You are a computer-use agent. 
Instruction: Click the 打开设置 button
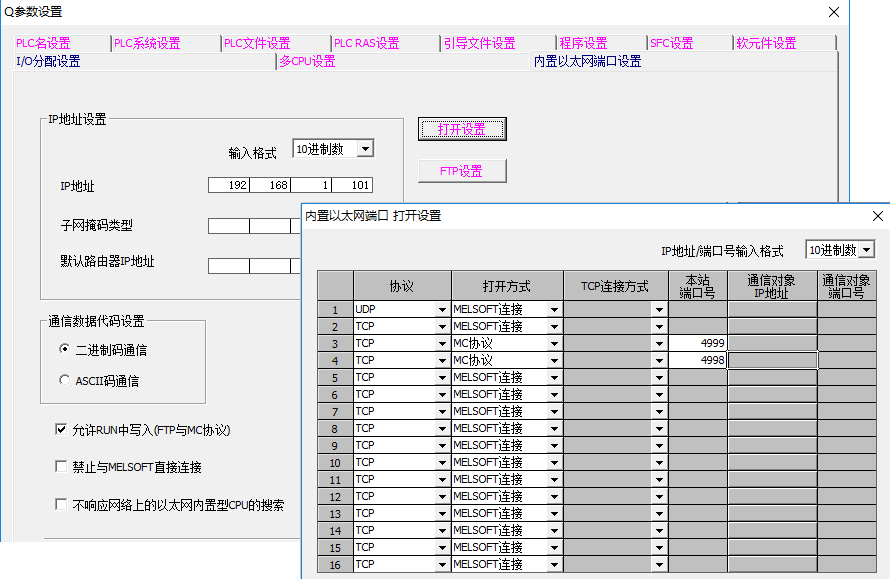pos(461,129)
